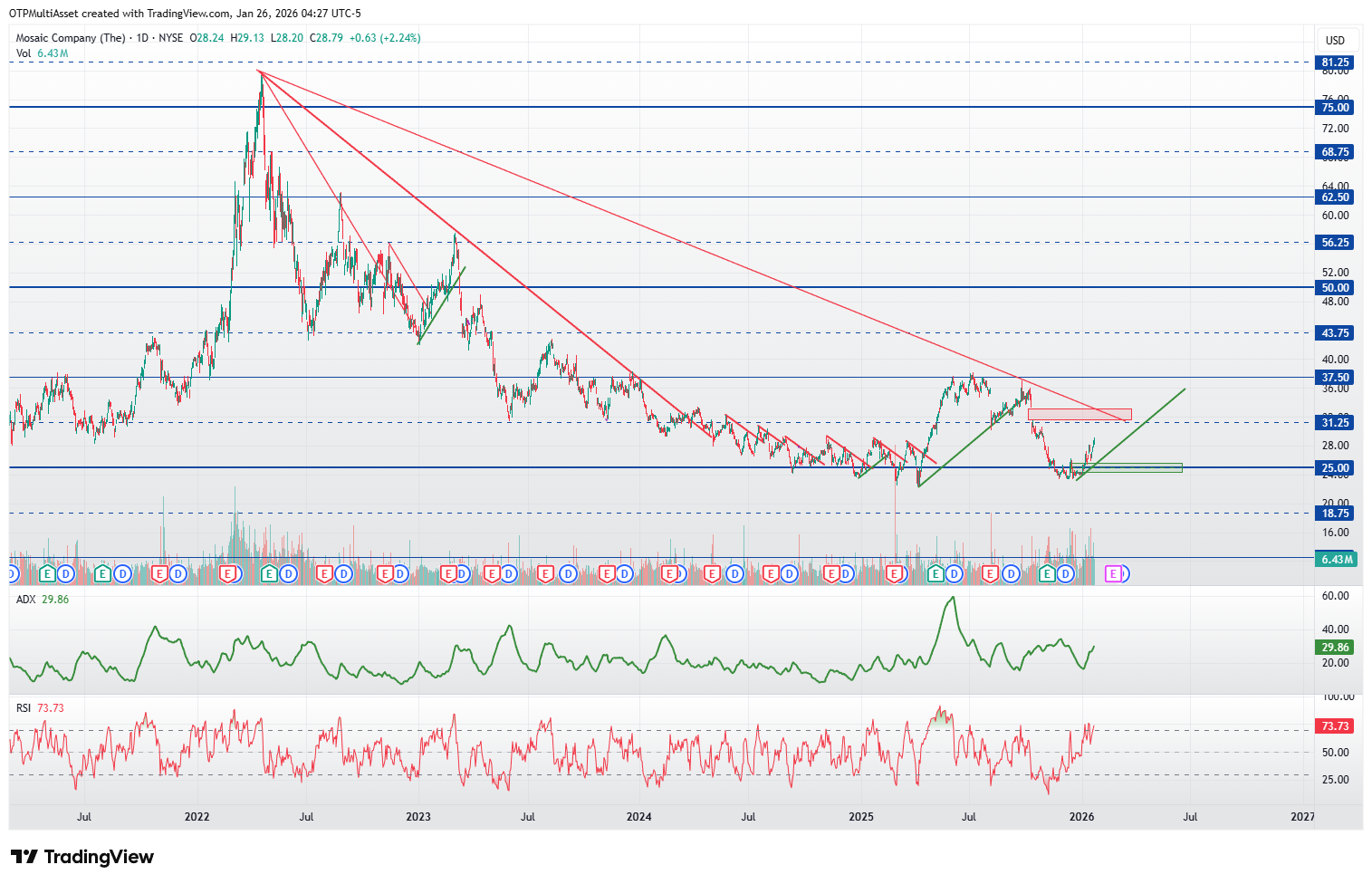The width and height of the screenshot is (1372, 884).
Task: Select the green support zone rectangle
Action: 1127,467
